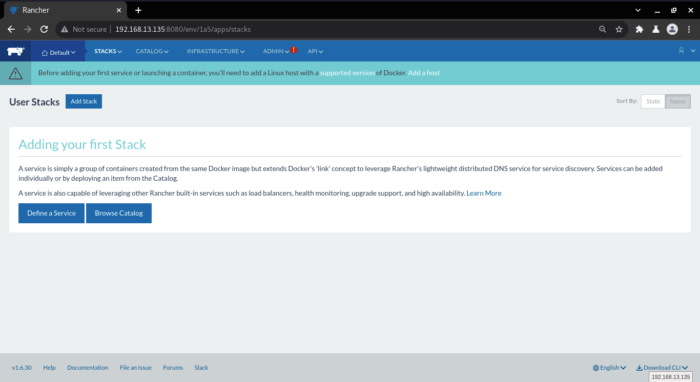Viewport: 700px width, 382px height.
Task: Click the zoom magnifier icon in address bar
Action: [602, 29]
